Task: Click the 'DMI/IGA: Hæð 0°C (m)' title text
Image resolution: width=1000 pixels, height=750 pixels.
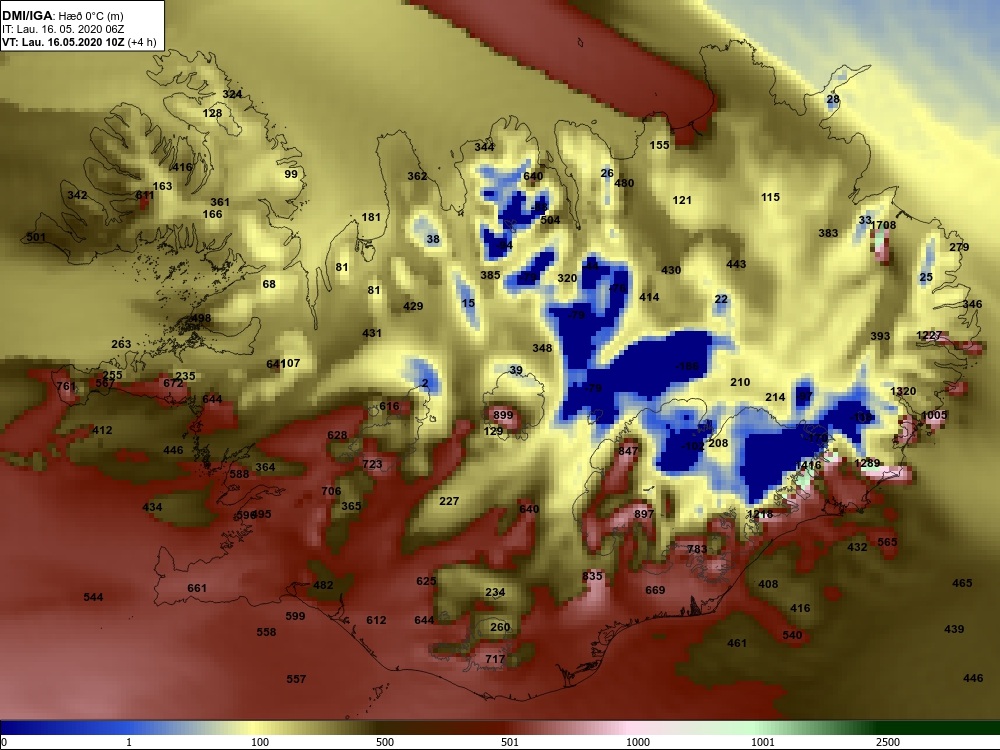Action: pyautogui.click(x=62, y=16)
